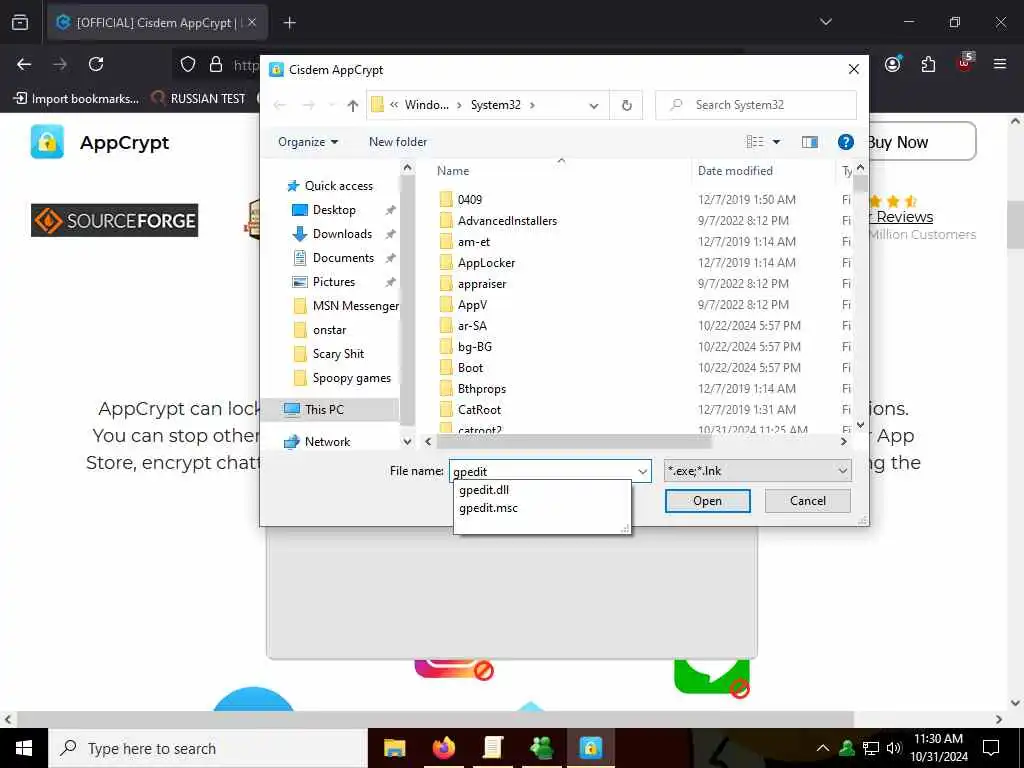Open the file dialog Help icon
The width and height of the screenshot is (1024, 768).
click(845, 142)
